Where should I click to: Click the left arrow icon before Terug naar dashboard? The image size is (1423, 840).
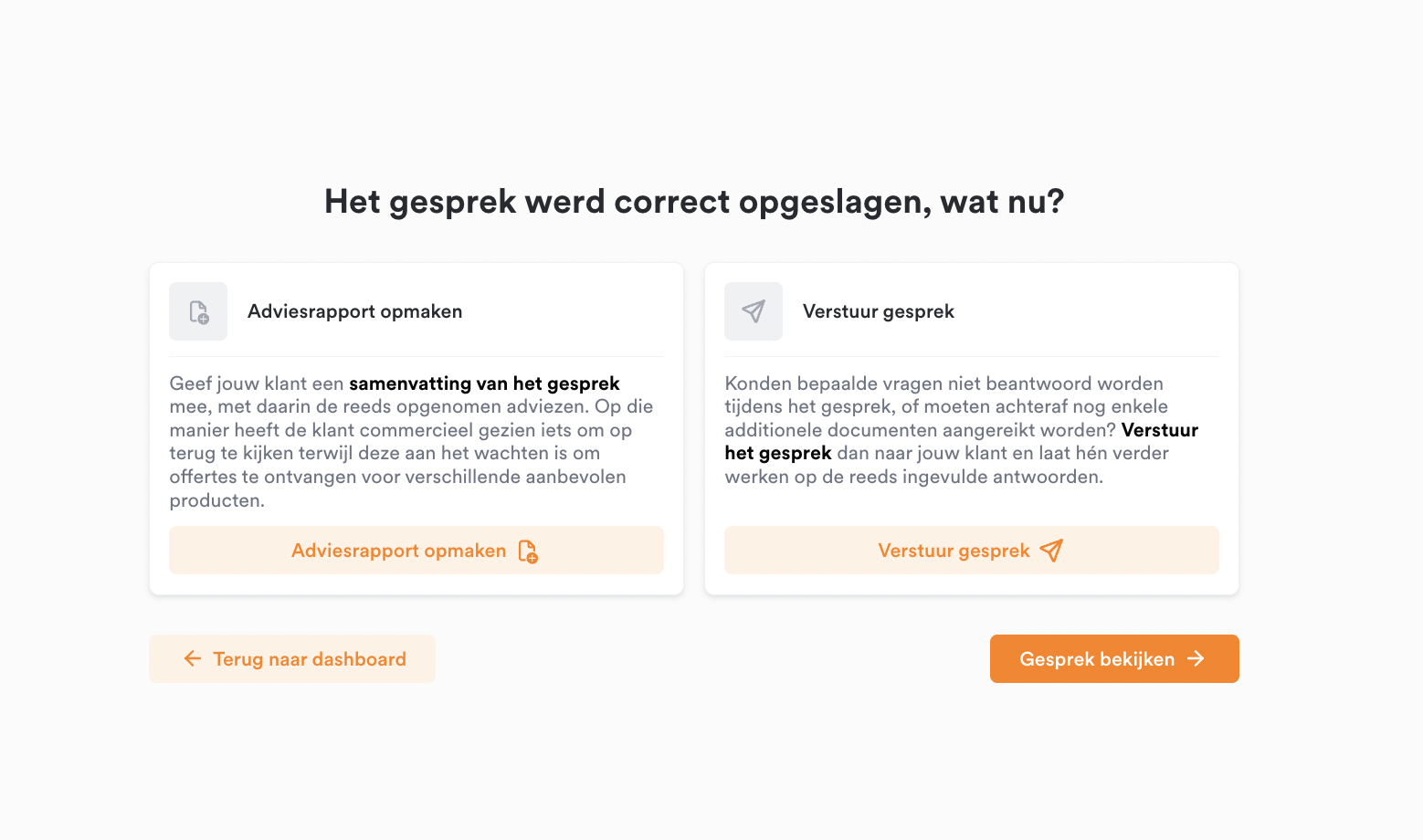tap(193, 658)
